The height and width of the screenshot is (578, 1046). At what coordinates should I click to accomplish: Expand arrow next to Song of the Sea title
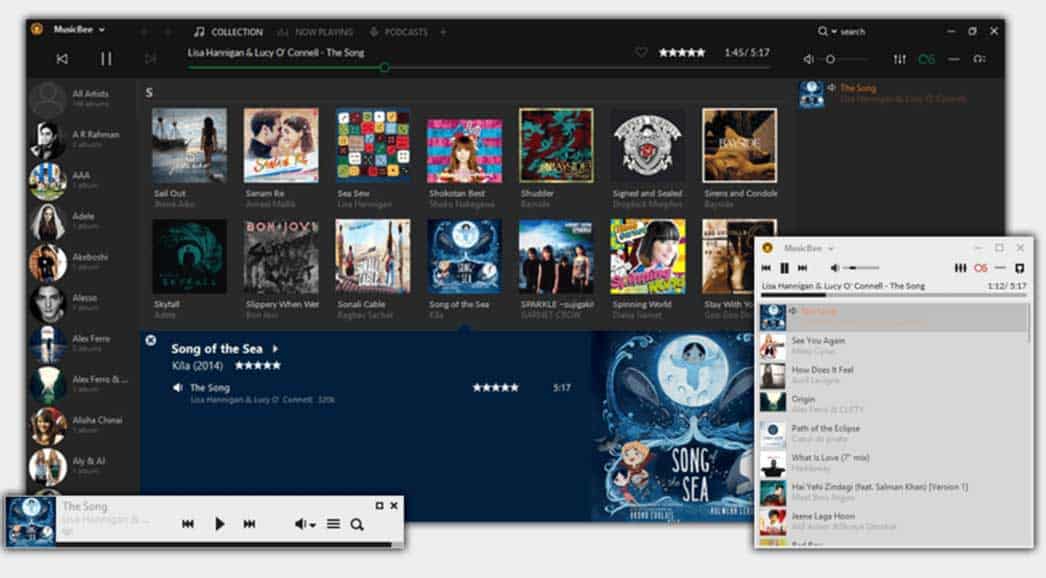point(275,348)
